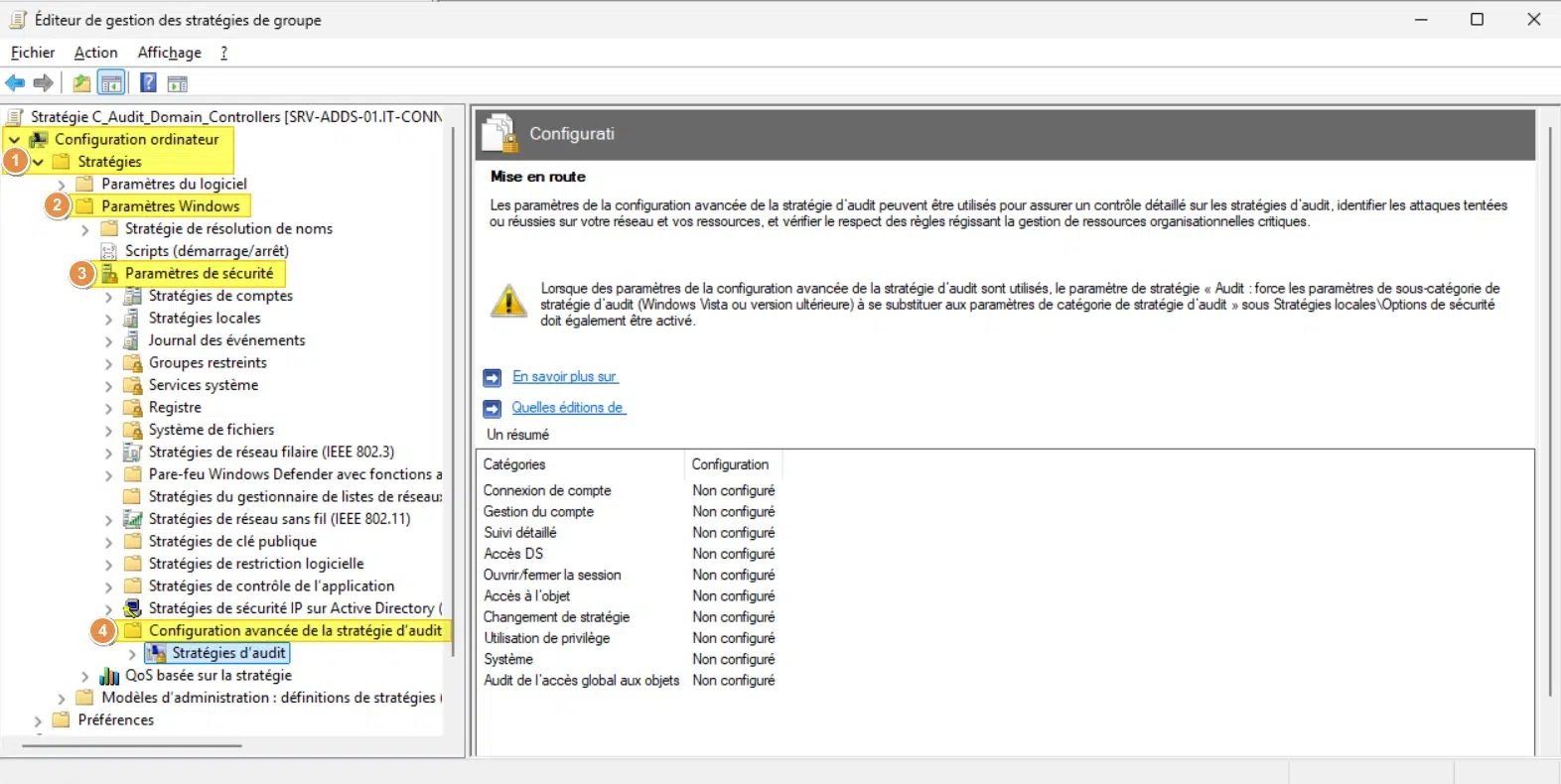Follow the 'En savoir plus sur' link
Viewport: 1561px width, 784px height.
coord(564,377)
